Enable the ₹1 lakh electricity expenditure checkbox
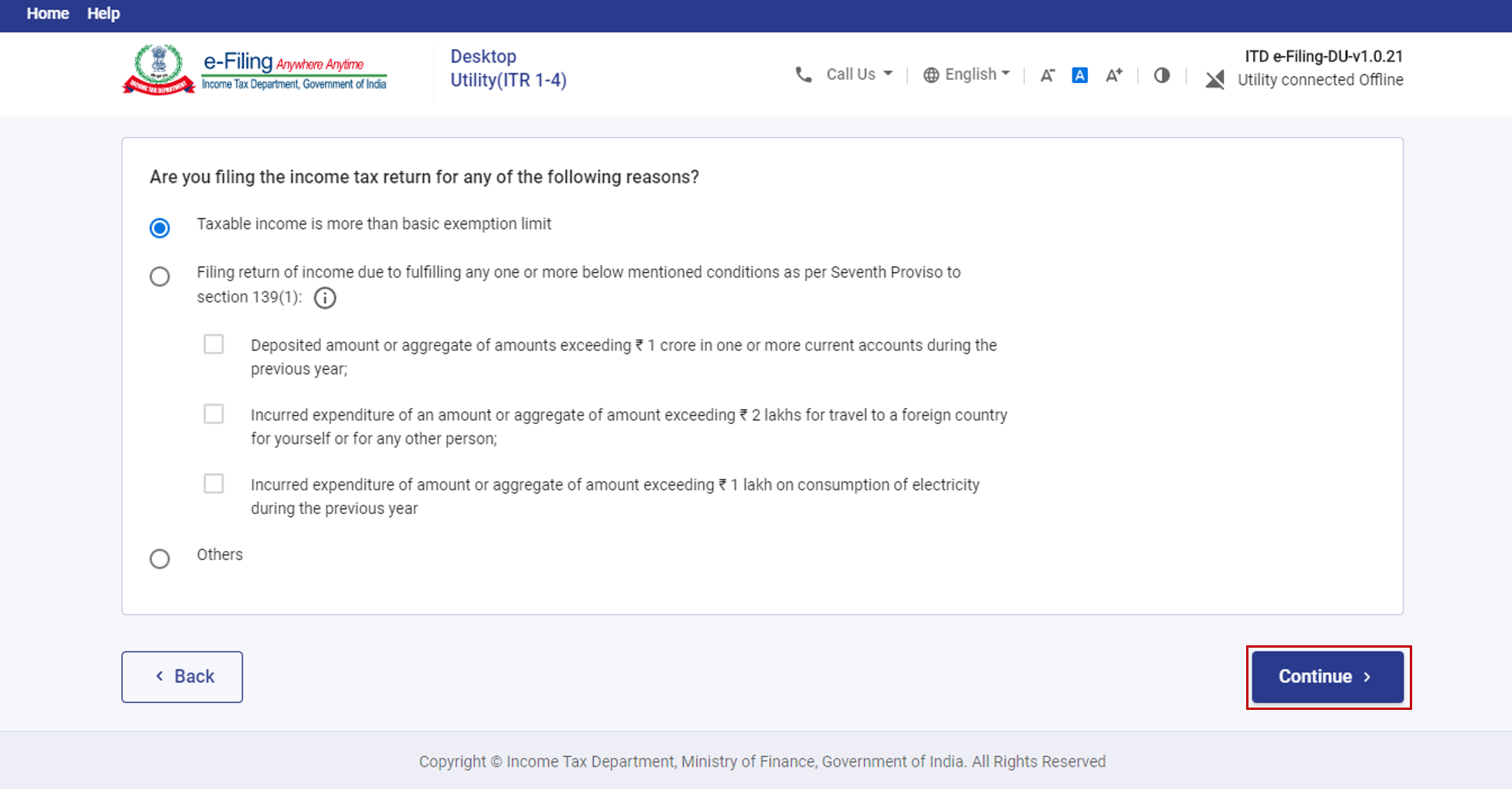The image size is (1512, 789). tap(214, 484)
